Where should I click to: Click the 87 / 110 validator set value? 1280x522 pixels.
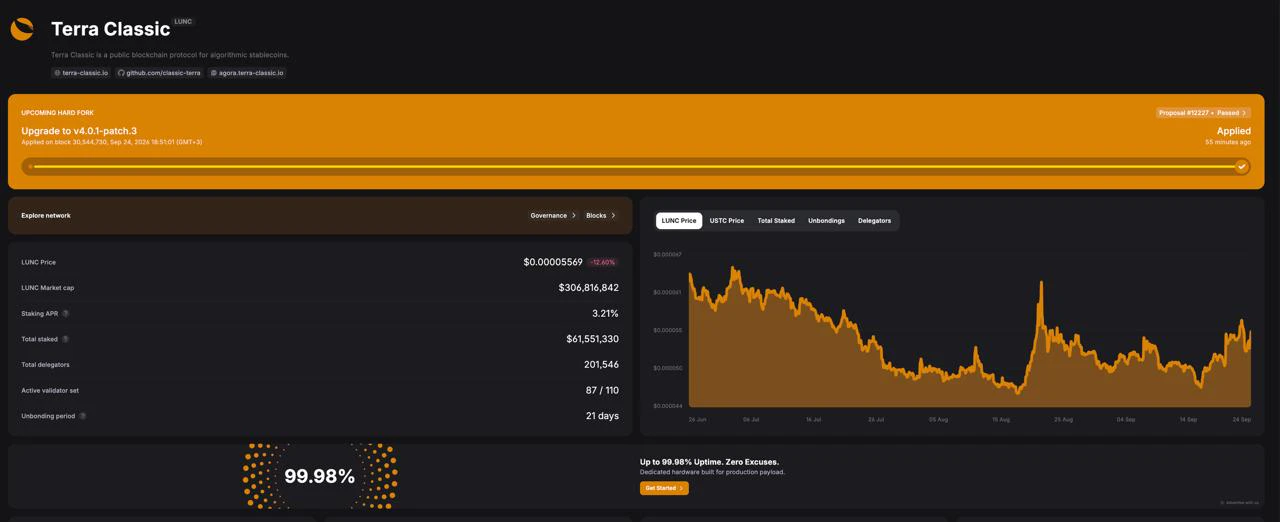[602, 390]
